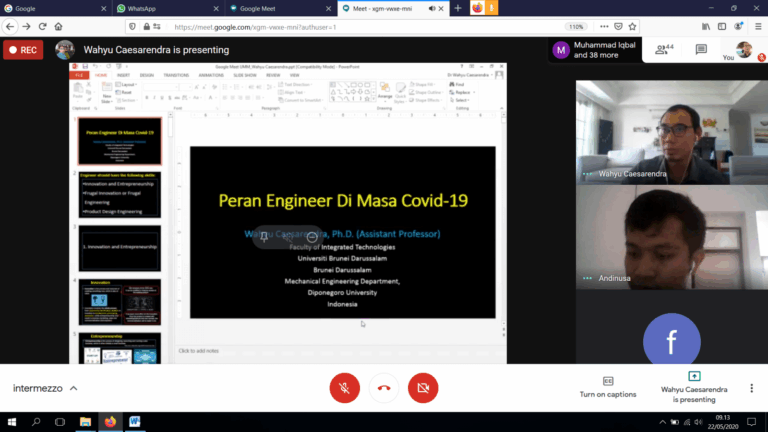Click Firefox icon in taskbar
The width and height of the screenshot is (768, 432).
pos(110,422)
